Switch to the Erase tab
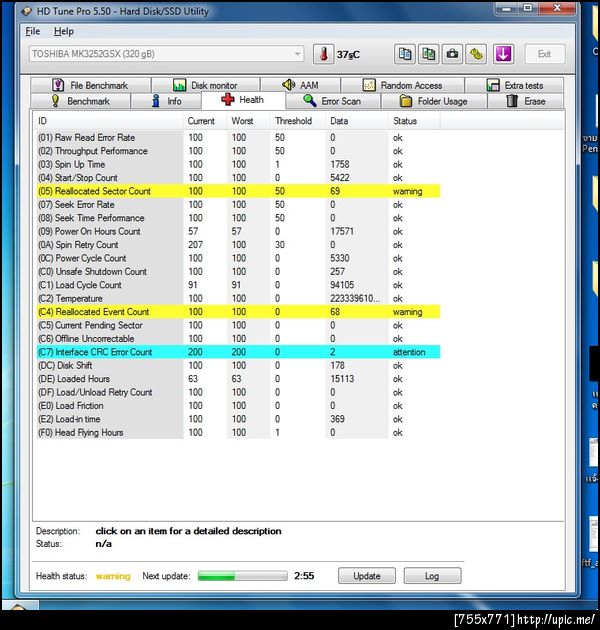 click(526, 101)
